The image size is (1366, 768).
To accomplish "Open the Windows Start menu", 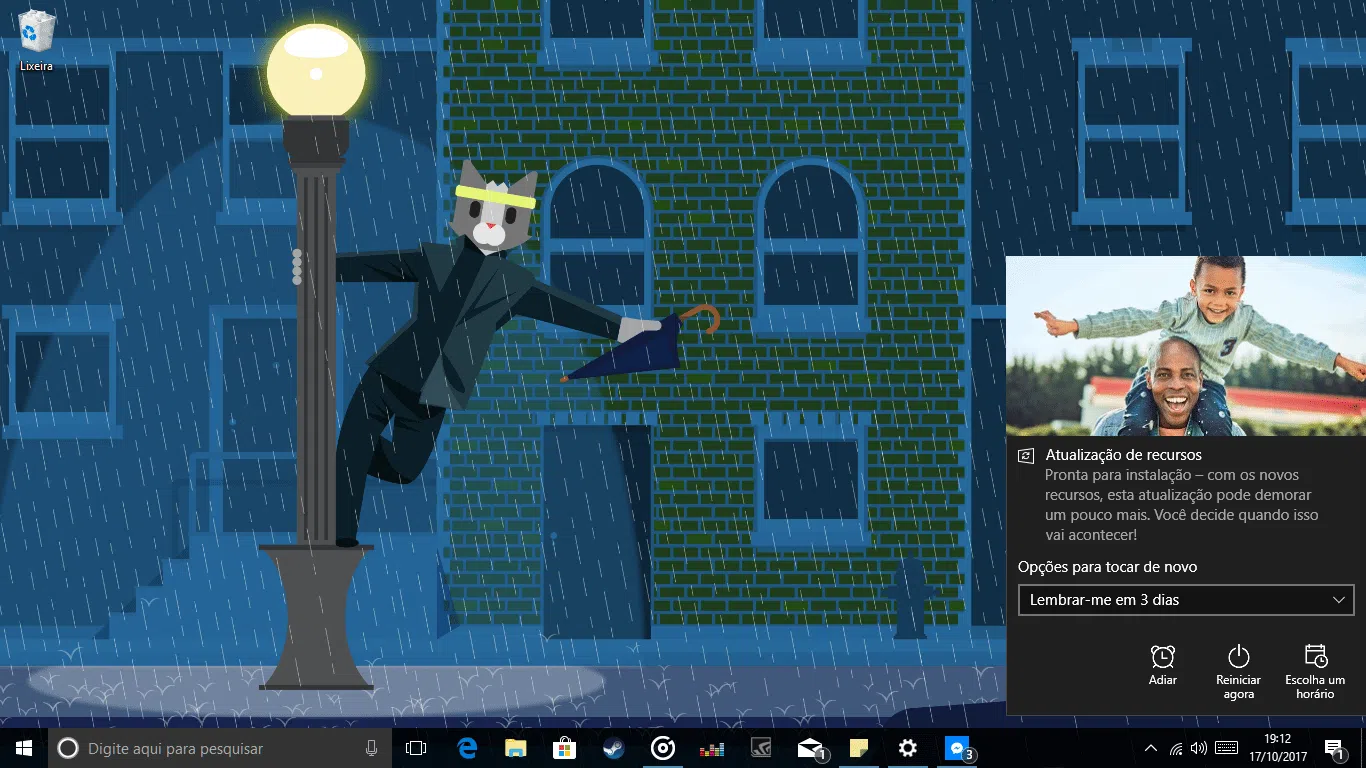I will [x=23, y=748].
